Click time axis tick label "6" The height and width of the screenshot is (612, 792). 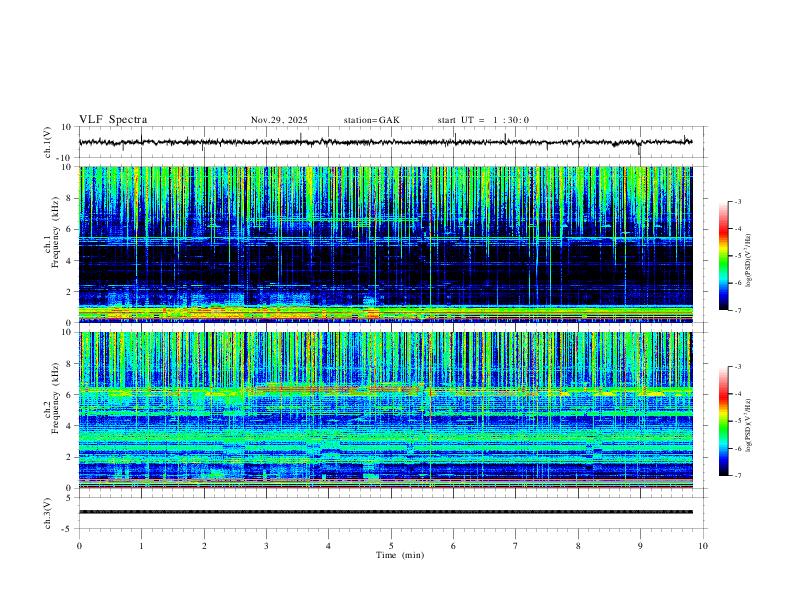[453, 546]
